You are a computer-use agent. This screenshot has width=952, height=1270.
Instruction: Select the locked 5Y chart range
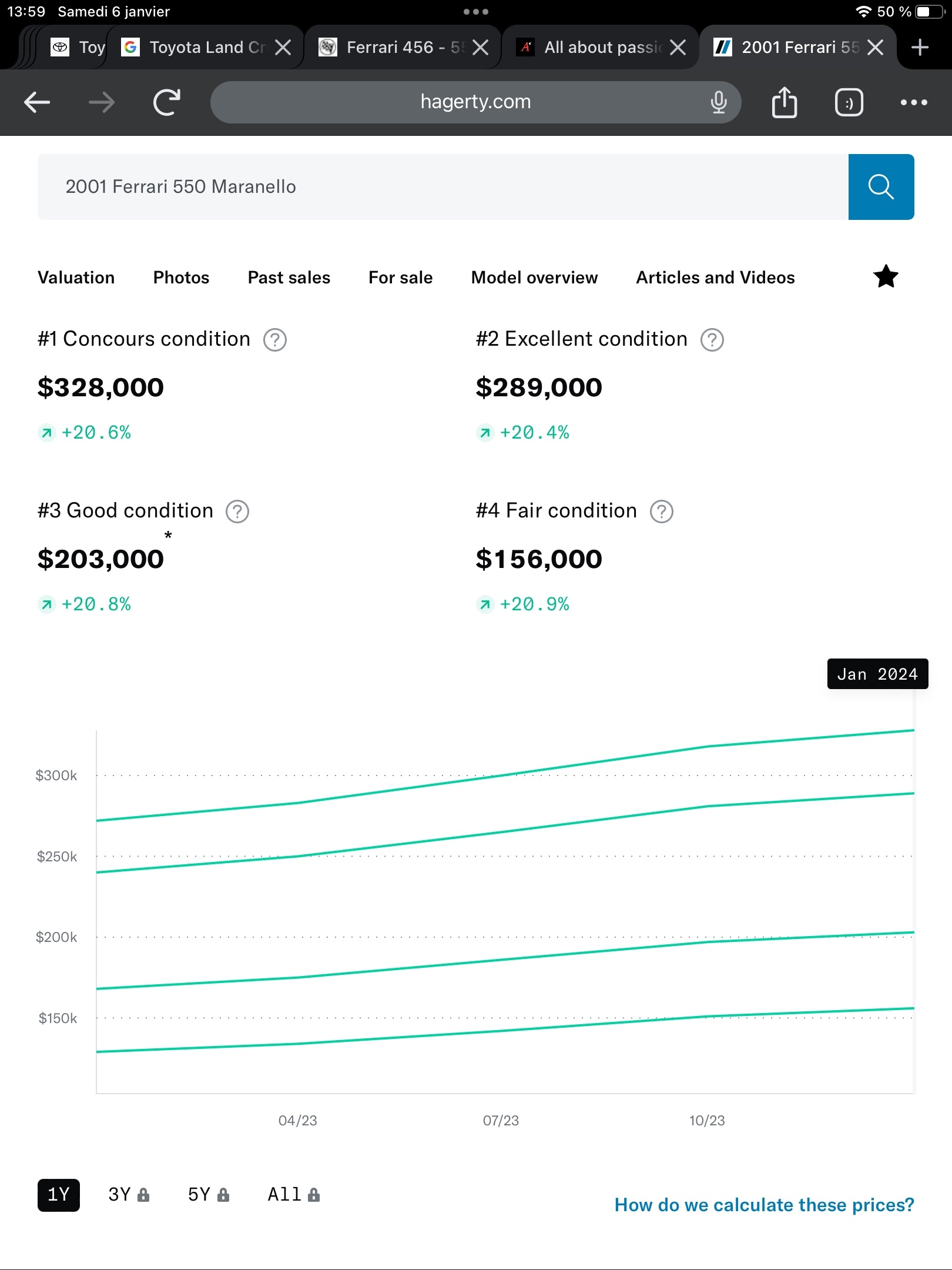[209, 1195]
